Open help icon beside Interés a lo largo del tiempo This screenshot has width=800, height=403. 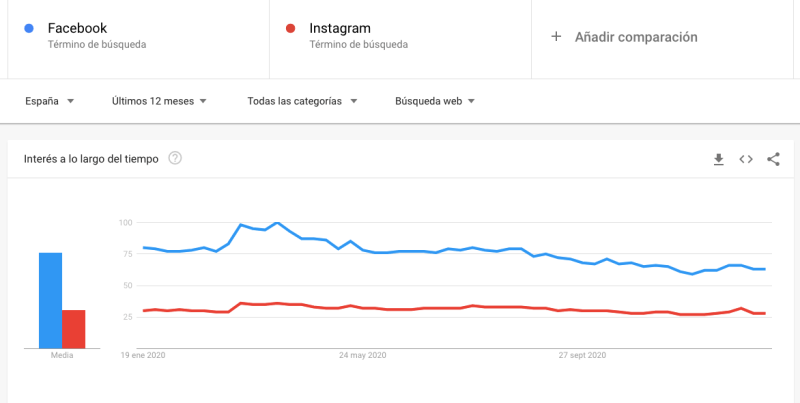pyautogui.click(x=175, y=158)
